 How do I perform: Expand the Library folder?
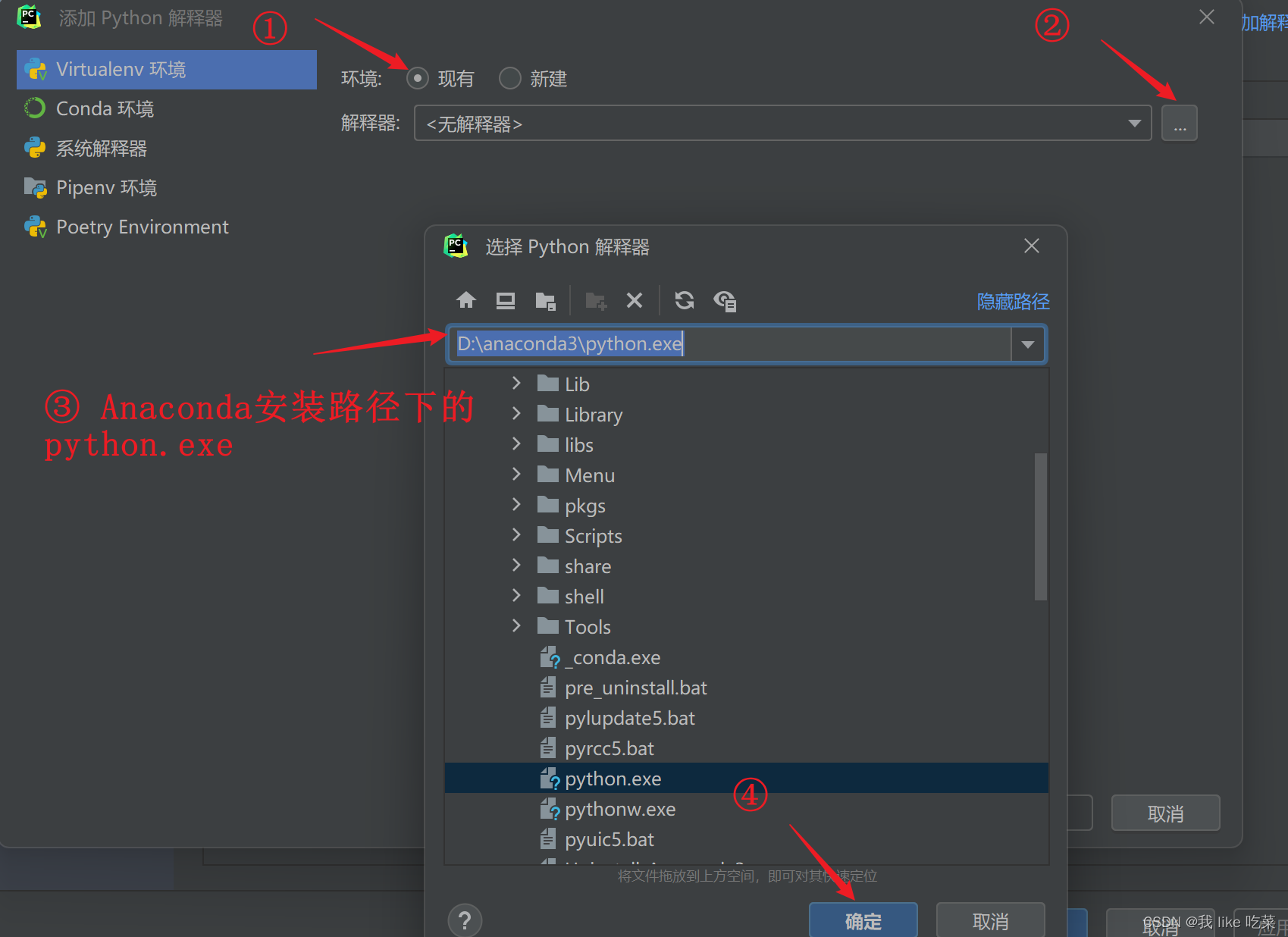[516, 413]
